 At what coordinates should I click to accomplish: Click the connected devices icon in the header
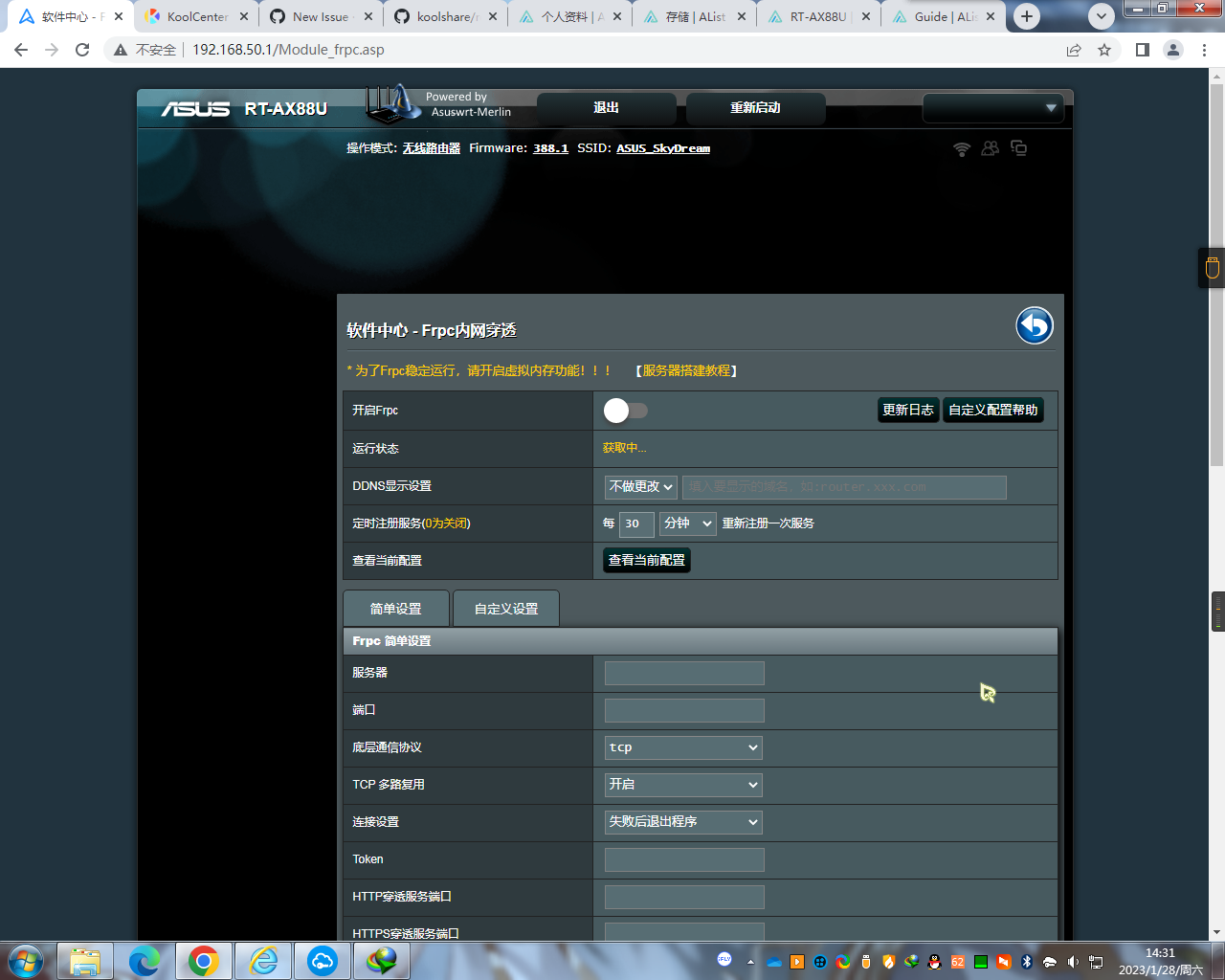pos(1018,148)
